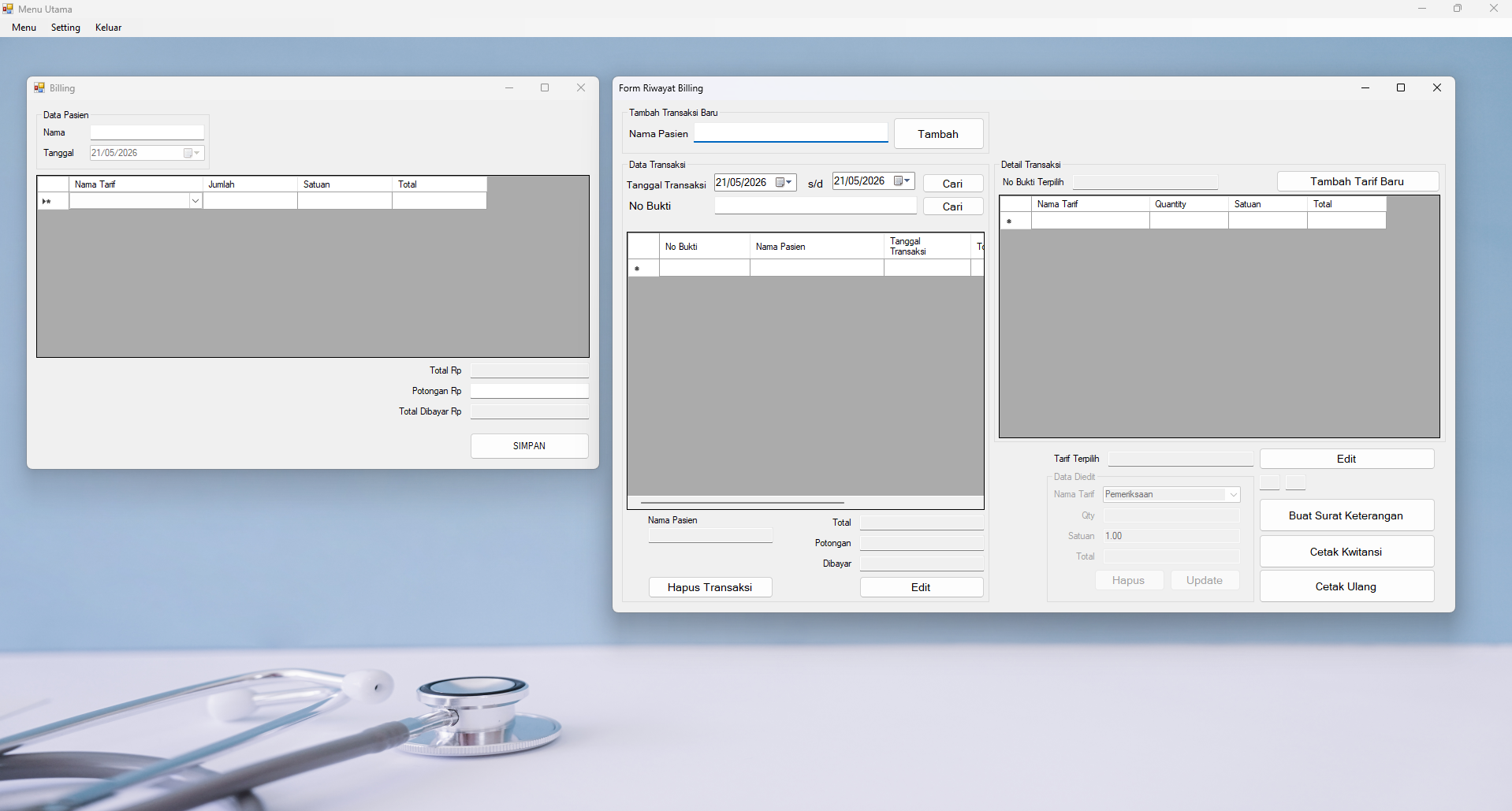1512x811 pixels.
Task: Open calendar for end Tanggal Transaksi date
Action: point(902,180)
